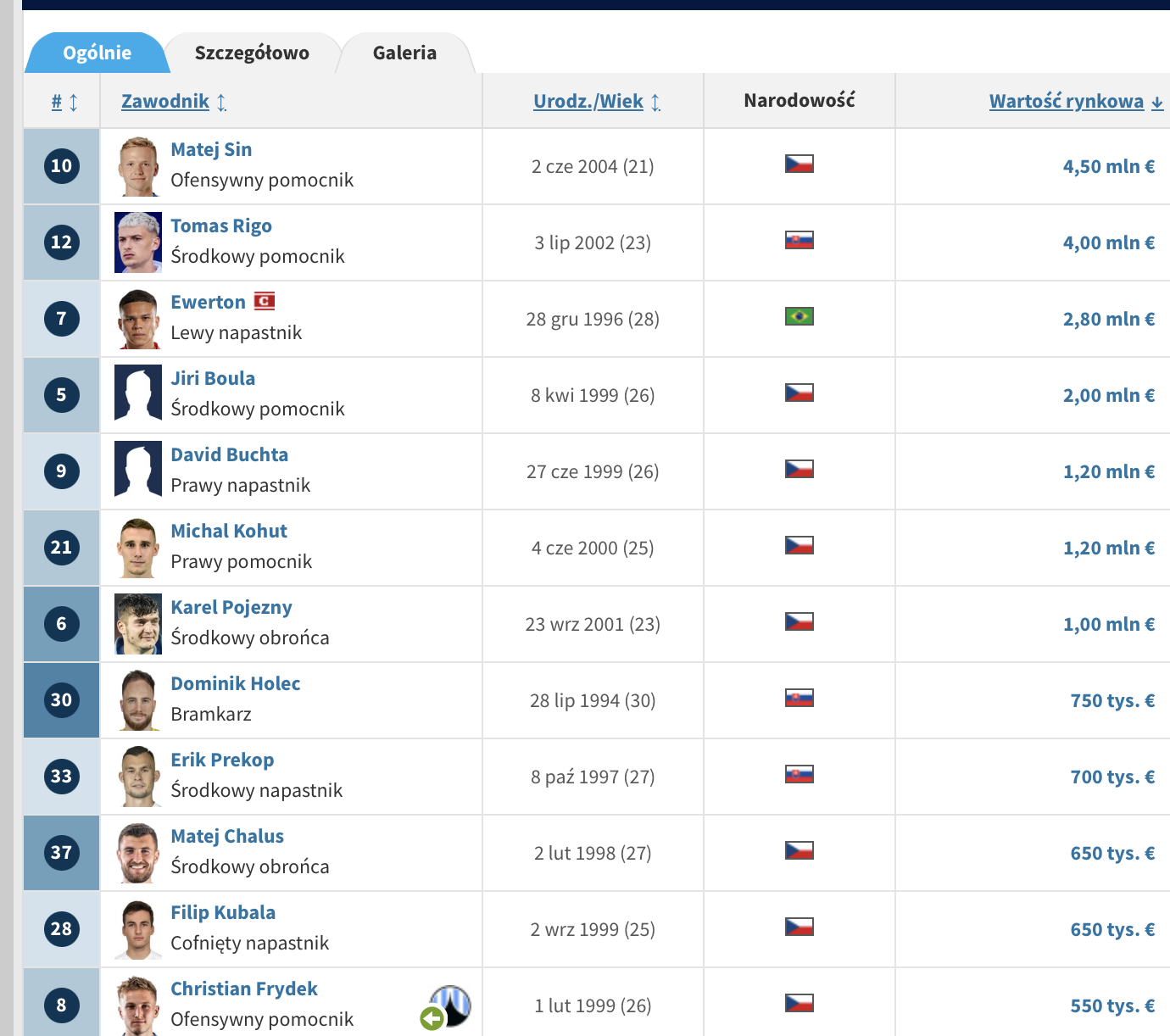The height and width of the screenshot is (1036, 1170).
Task: Select the Ogólnie tab
Action: 97,53
